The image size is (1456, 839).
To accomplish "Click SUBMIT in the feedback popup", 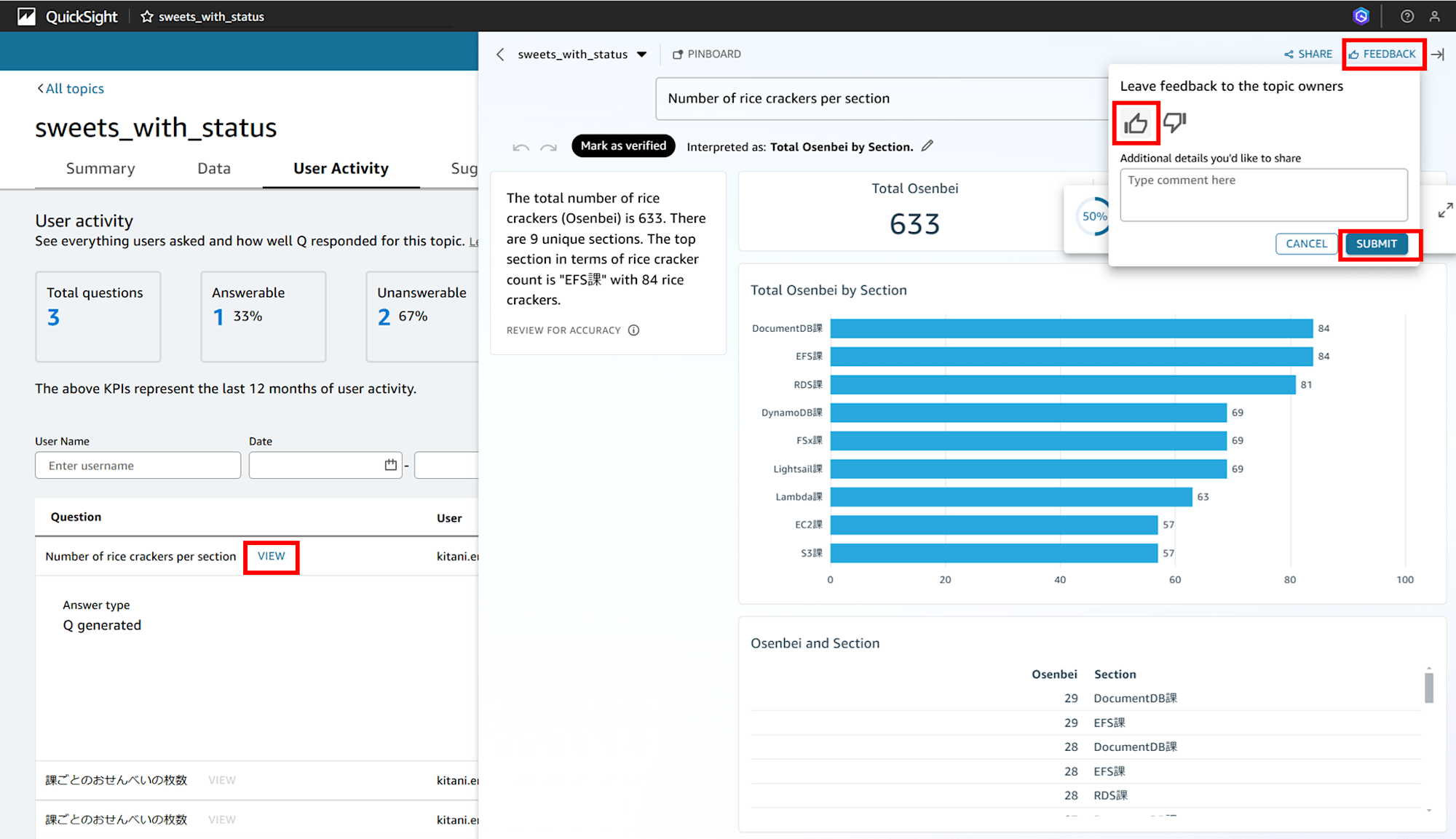I will coord(1377,244).
